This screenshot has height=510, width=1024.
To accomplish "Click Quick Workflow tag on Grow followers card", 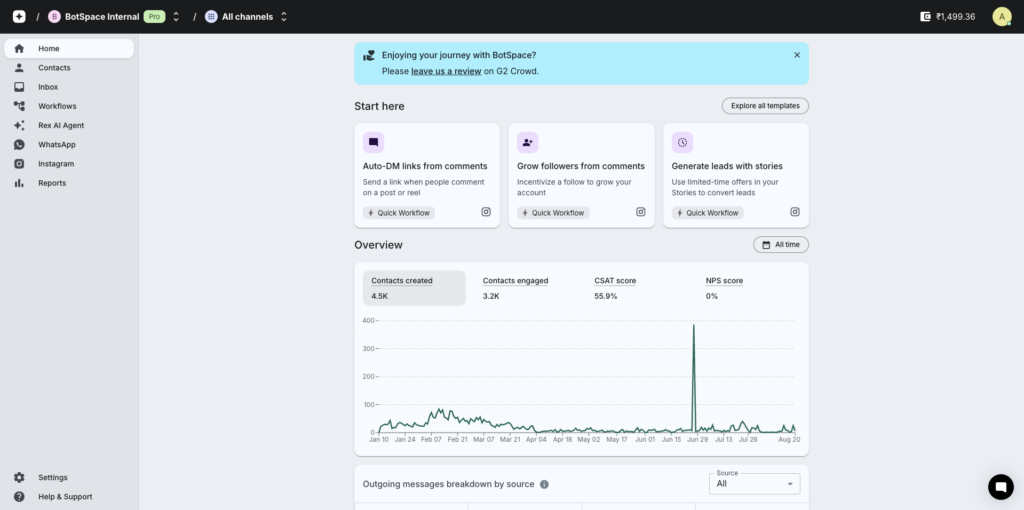I will 553,213.
